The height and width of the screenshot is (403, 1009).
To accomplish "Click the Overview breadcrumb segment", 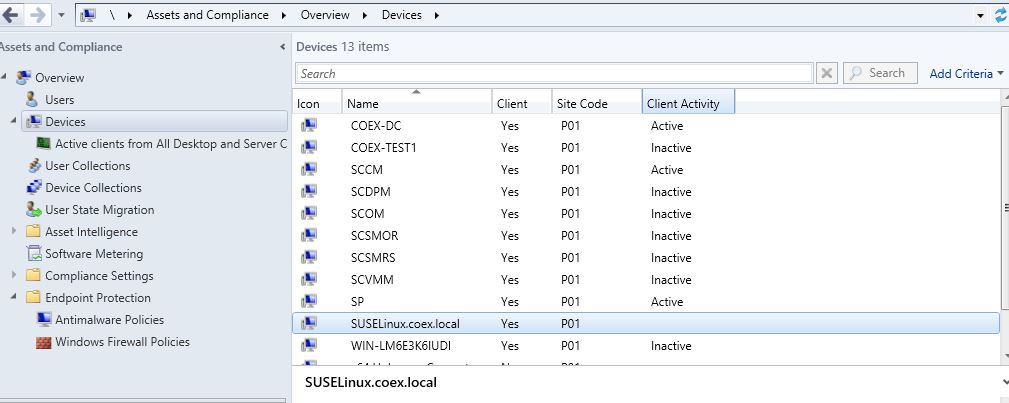I will (x=325, y=15).
